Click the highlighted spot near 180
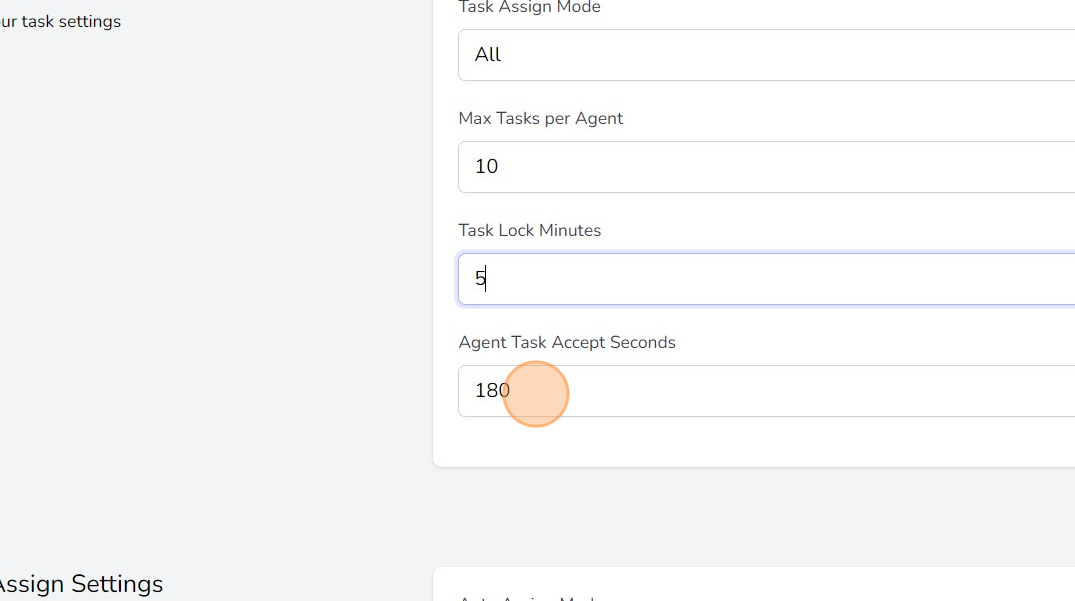Image resolution: width=1075 pixels, height=601 pixels. [x=536, y=394]
